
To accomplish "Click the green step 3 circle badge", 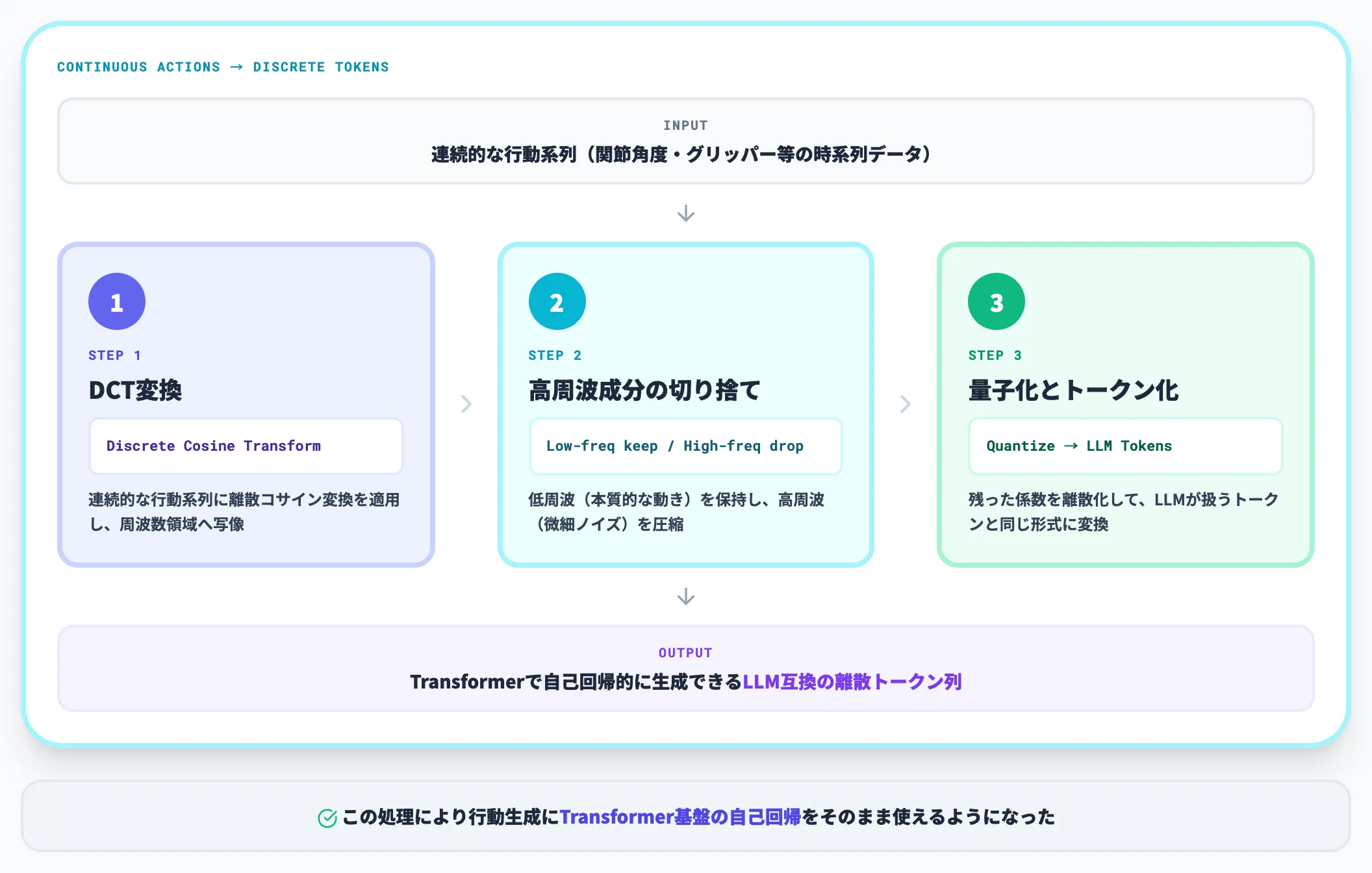I will tap(997, 301).
